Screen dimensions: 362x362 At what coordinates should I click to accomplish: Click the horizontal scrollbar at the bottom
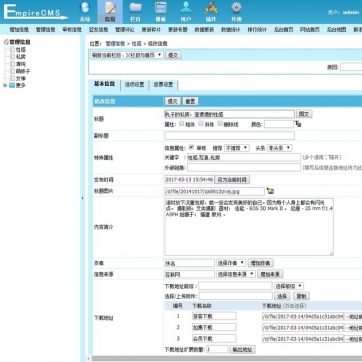(226, 359)
